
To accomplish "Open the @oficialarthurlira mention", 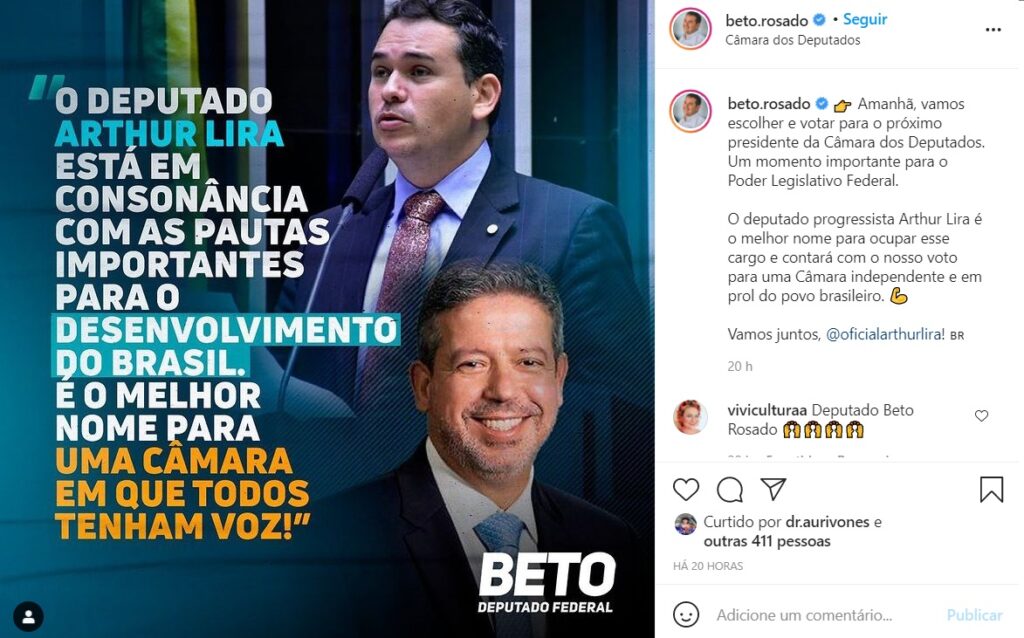I will coord(884,334).
